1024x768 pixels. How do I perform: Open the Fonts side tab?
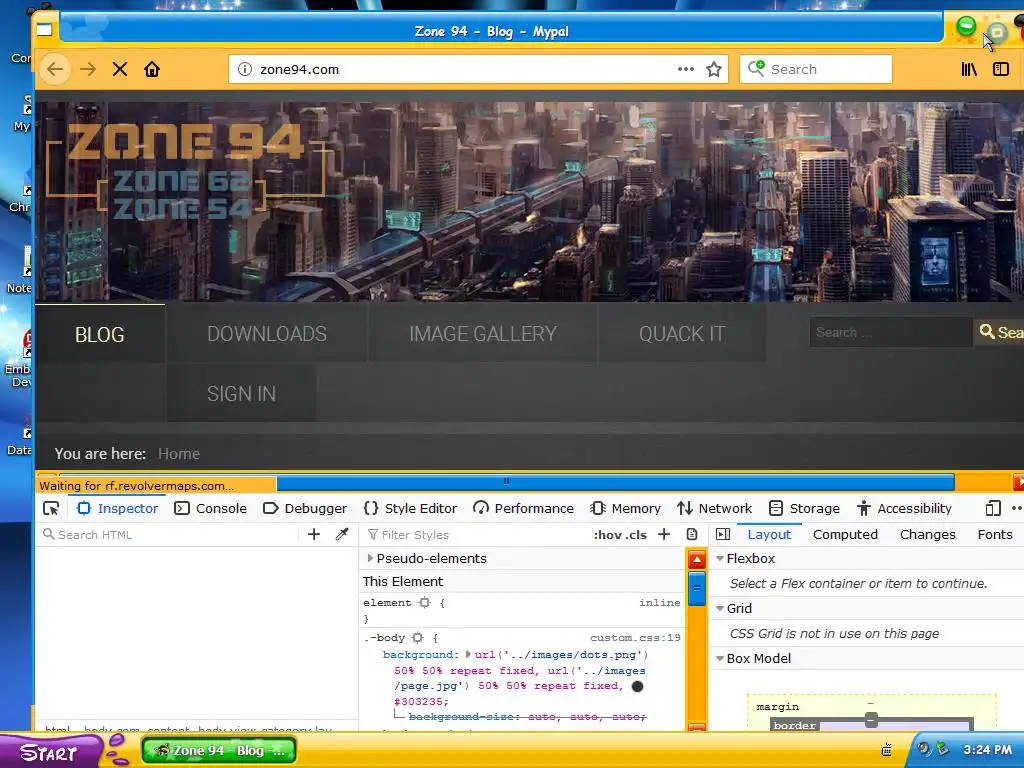[x=995, y=534]
